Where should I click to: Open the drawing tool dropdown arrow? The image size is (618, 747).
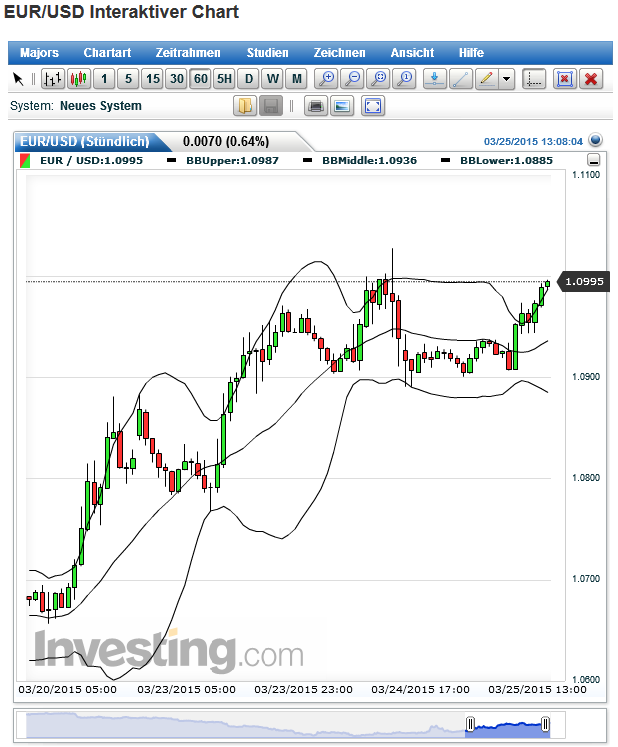pos(507,79)
